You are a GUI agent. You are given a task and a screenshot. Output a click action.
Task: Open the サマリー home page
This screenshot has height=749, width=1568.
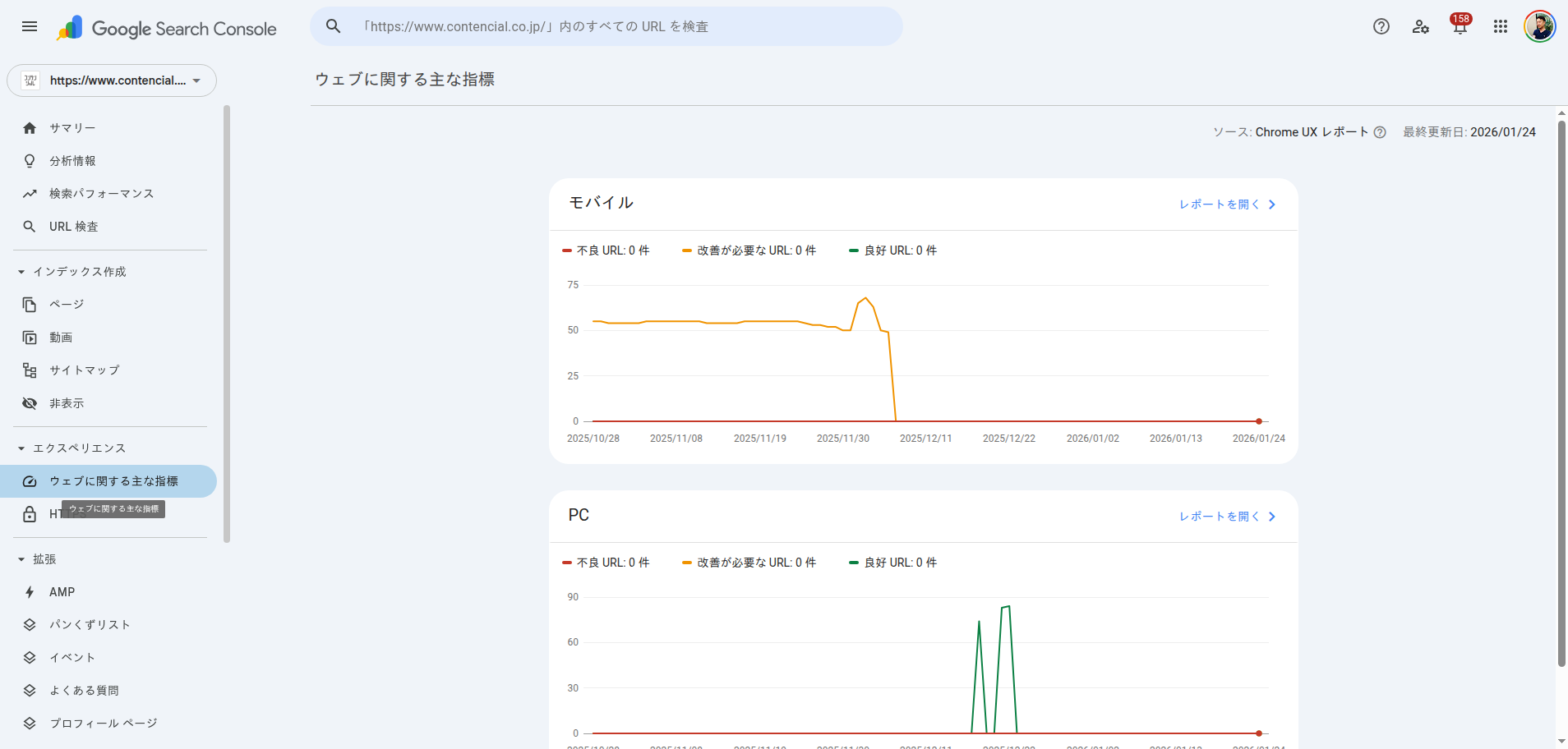pos(72,128)
